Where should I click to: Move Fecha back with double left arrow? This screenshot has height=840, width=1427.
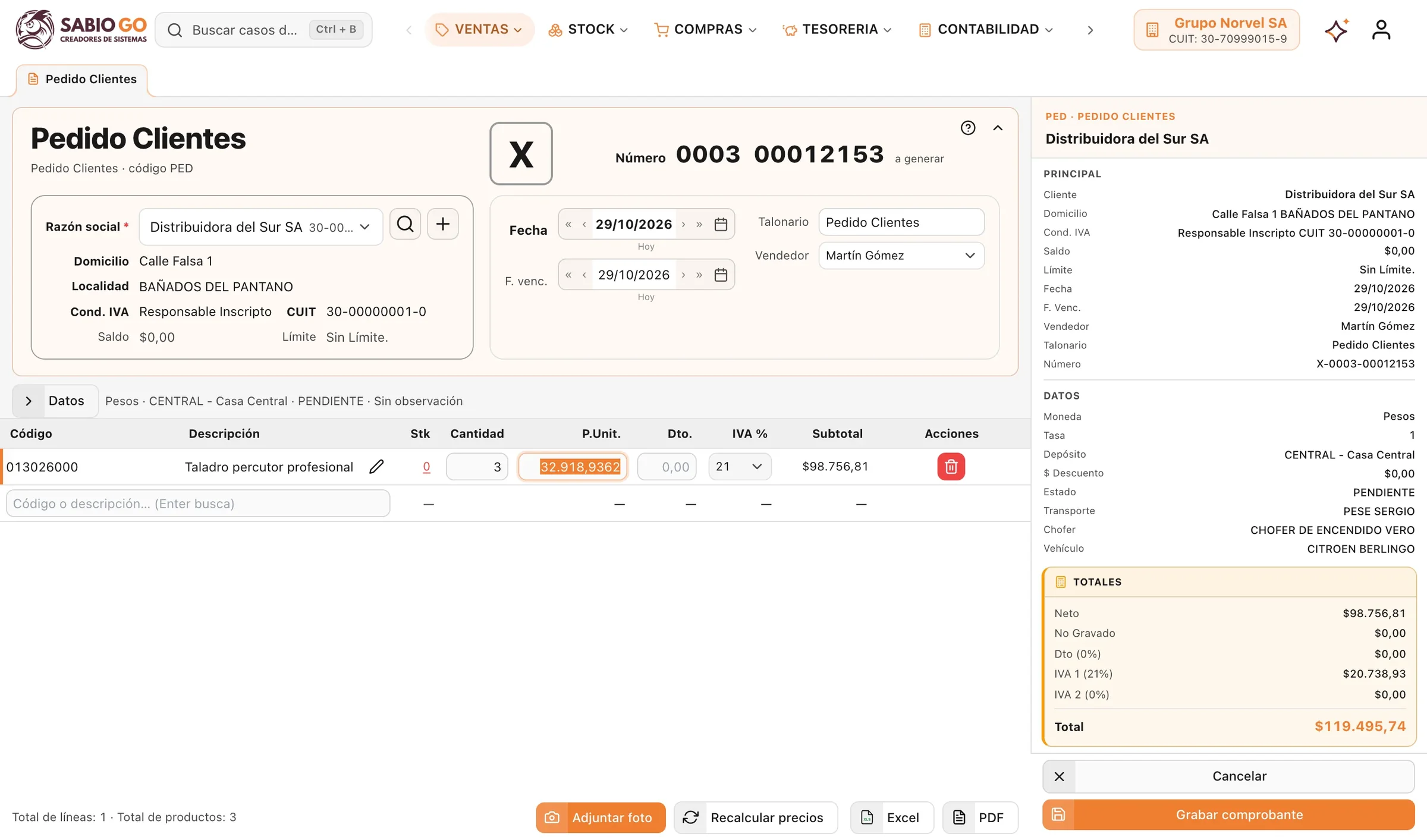pos(568,225)
